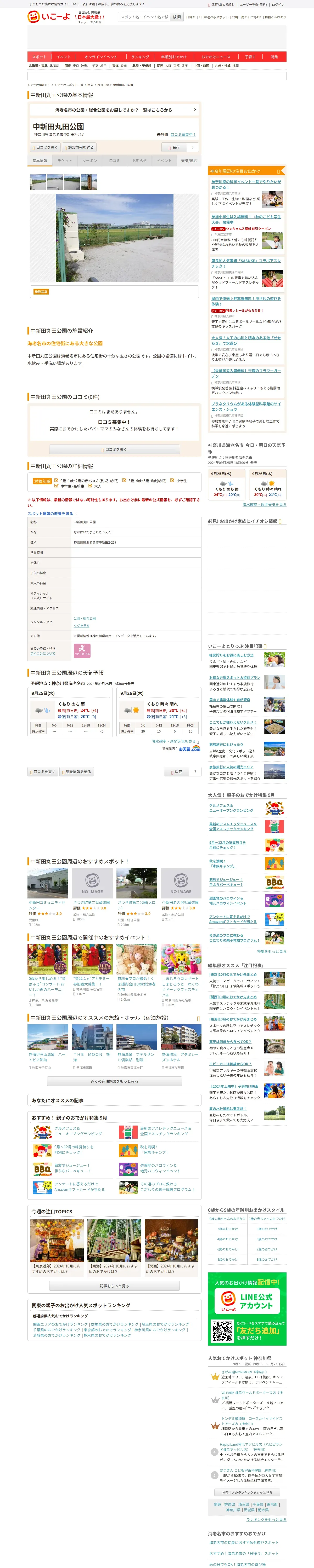Click the pink ベビーカーOK facility icon
Image resolution: width=314 pixels, height=1568 pixels.
tap(82, 651)
